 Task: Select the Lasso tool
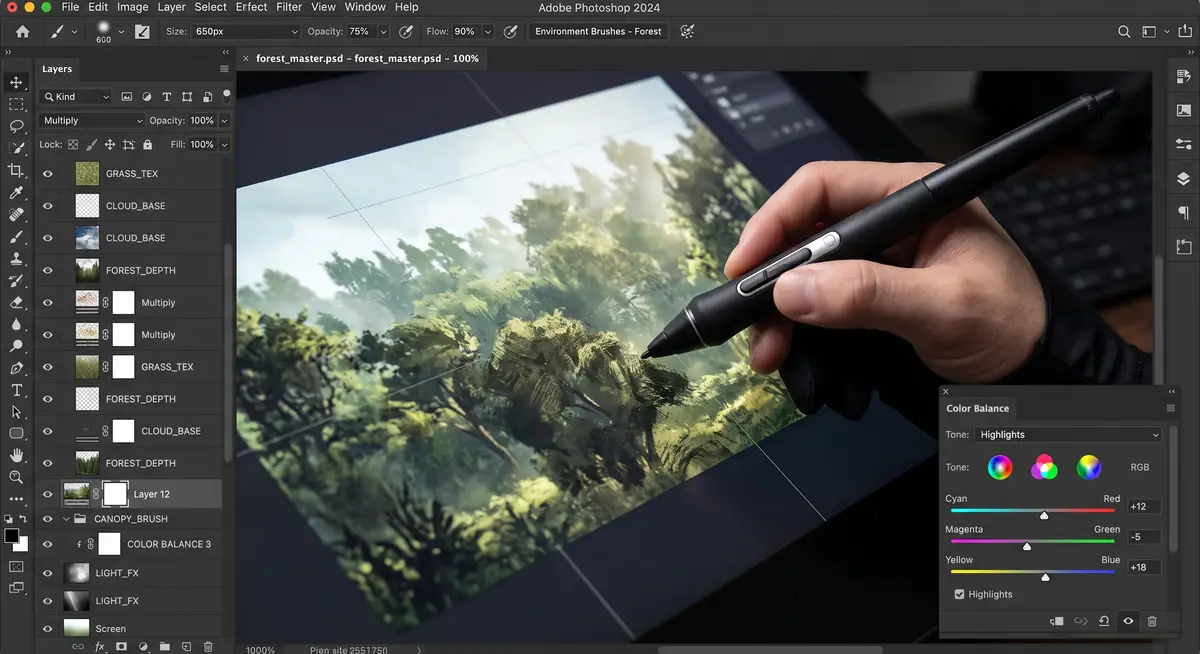tap(16, 126)
